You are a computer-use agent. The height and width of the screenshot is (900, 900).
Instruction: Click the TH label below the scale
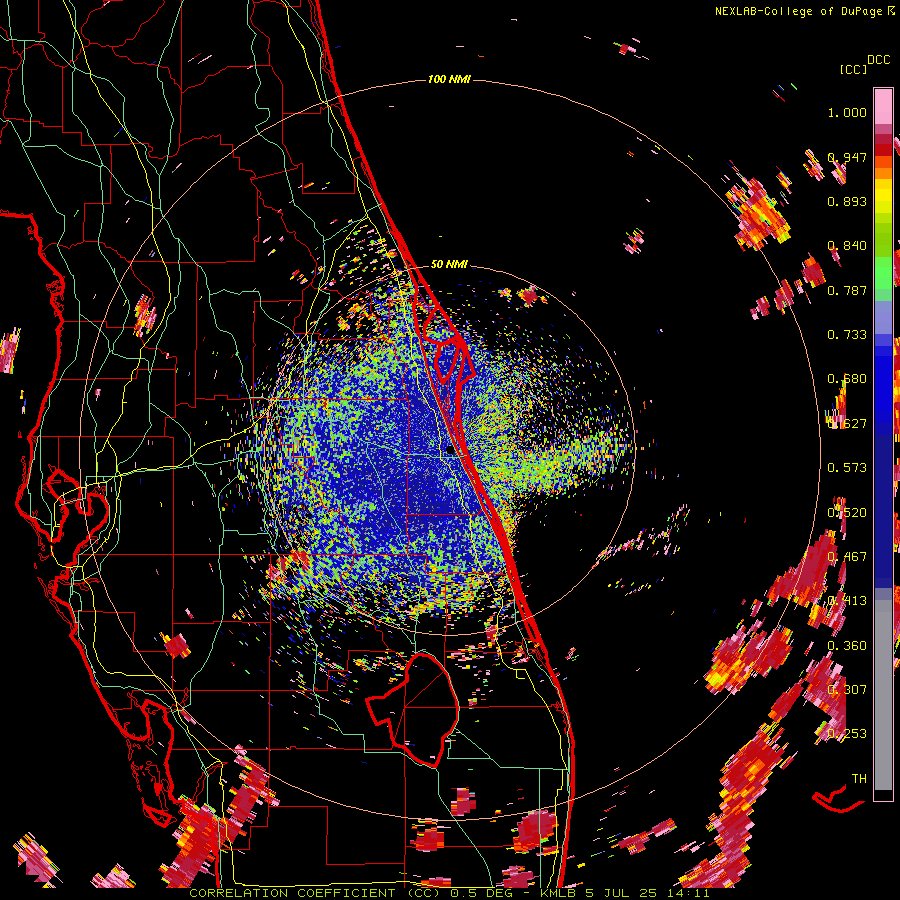click(x=859, y=779)
